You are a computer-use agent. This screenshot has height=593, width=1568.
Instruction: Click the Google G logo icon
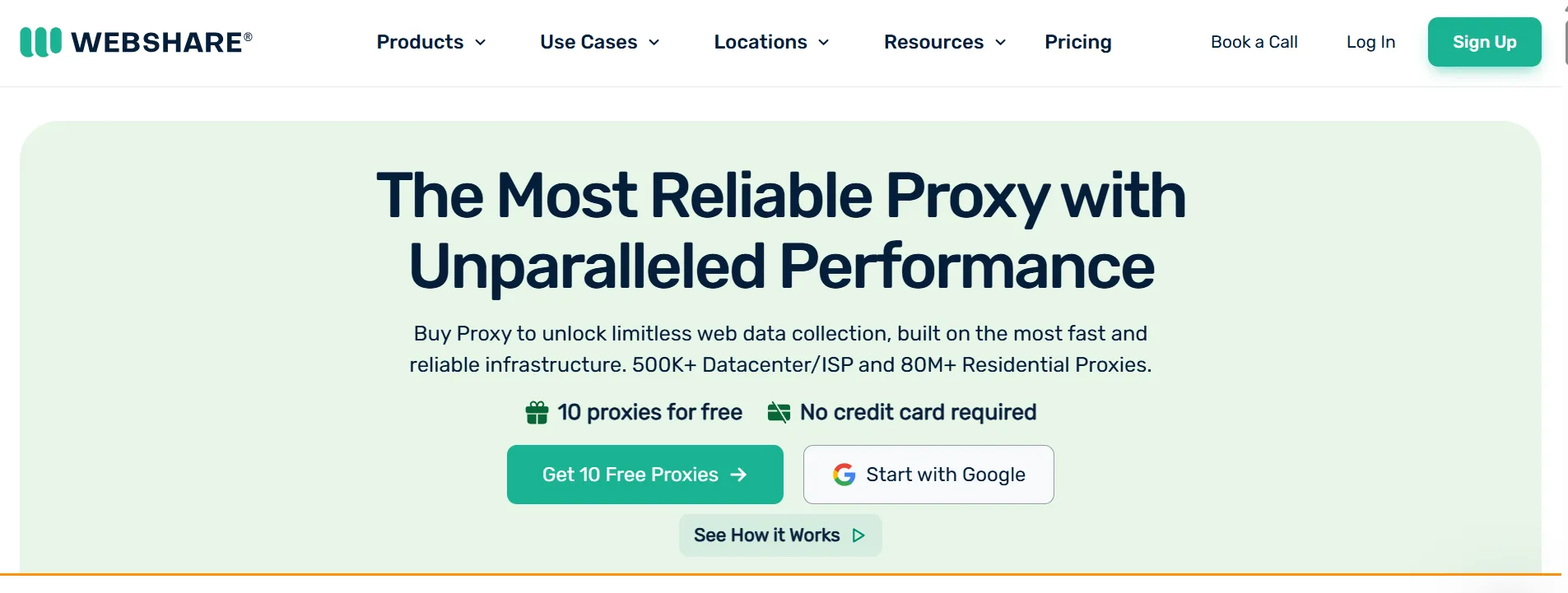pyautogui.click(x=844, y=475)
